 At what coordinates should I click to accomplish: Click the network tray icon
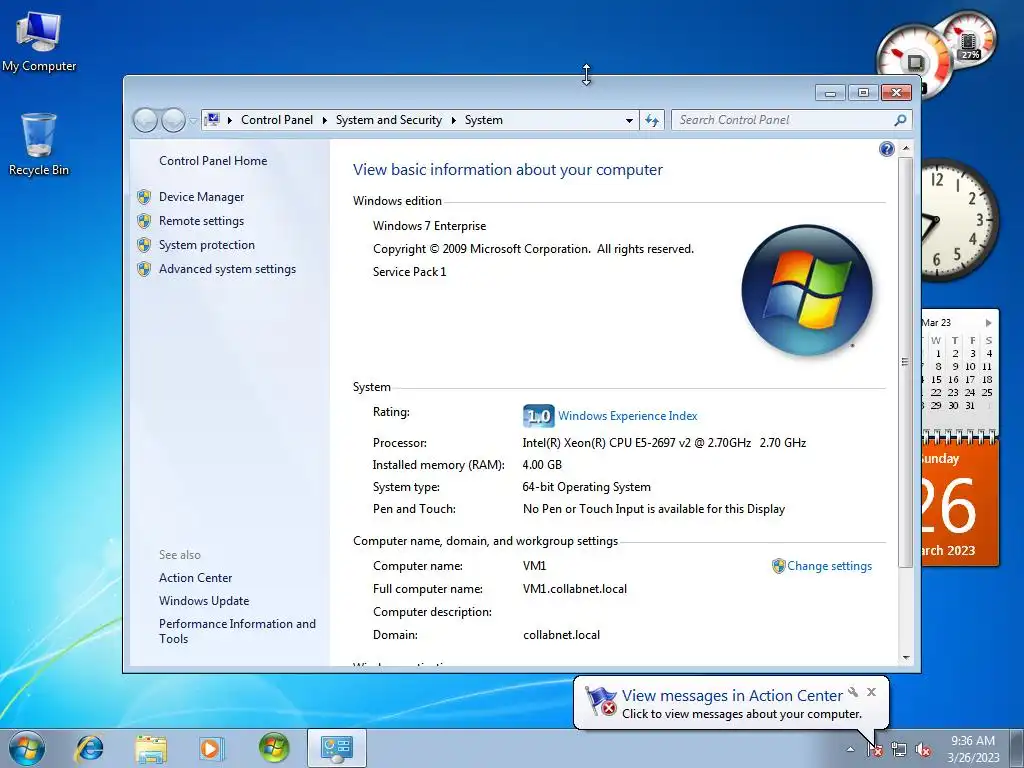click(899, 749)
